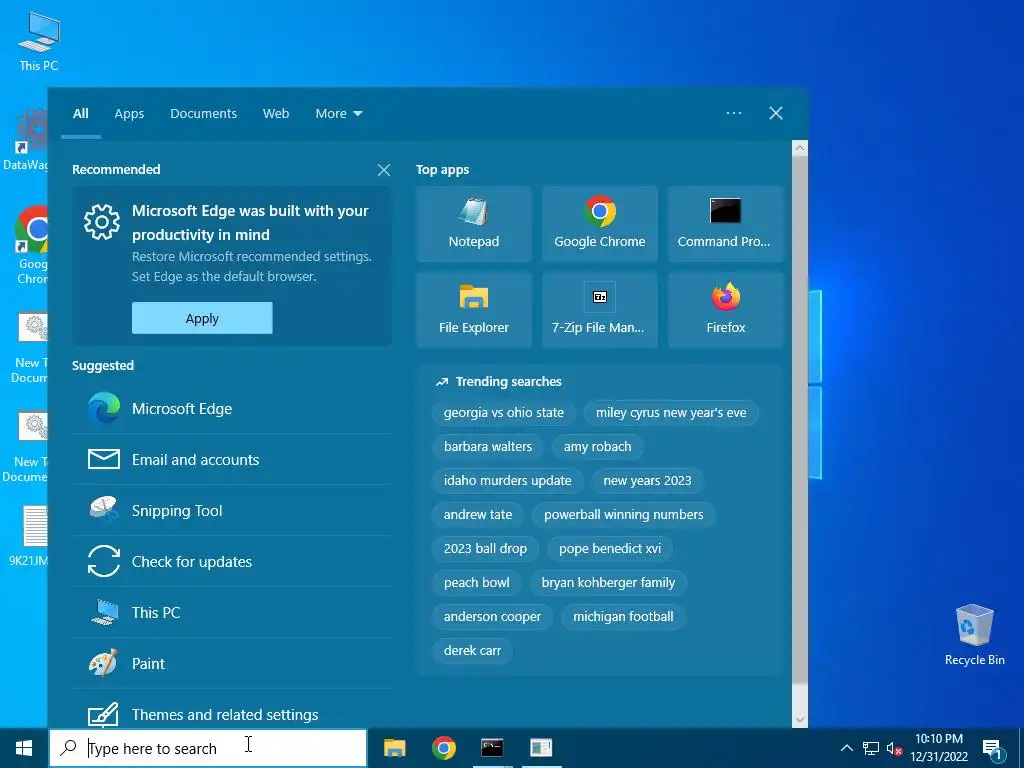Open This PC from Suggested list
1024x768 pixels.
232,613
